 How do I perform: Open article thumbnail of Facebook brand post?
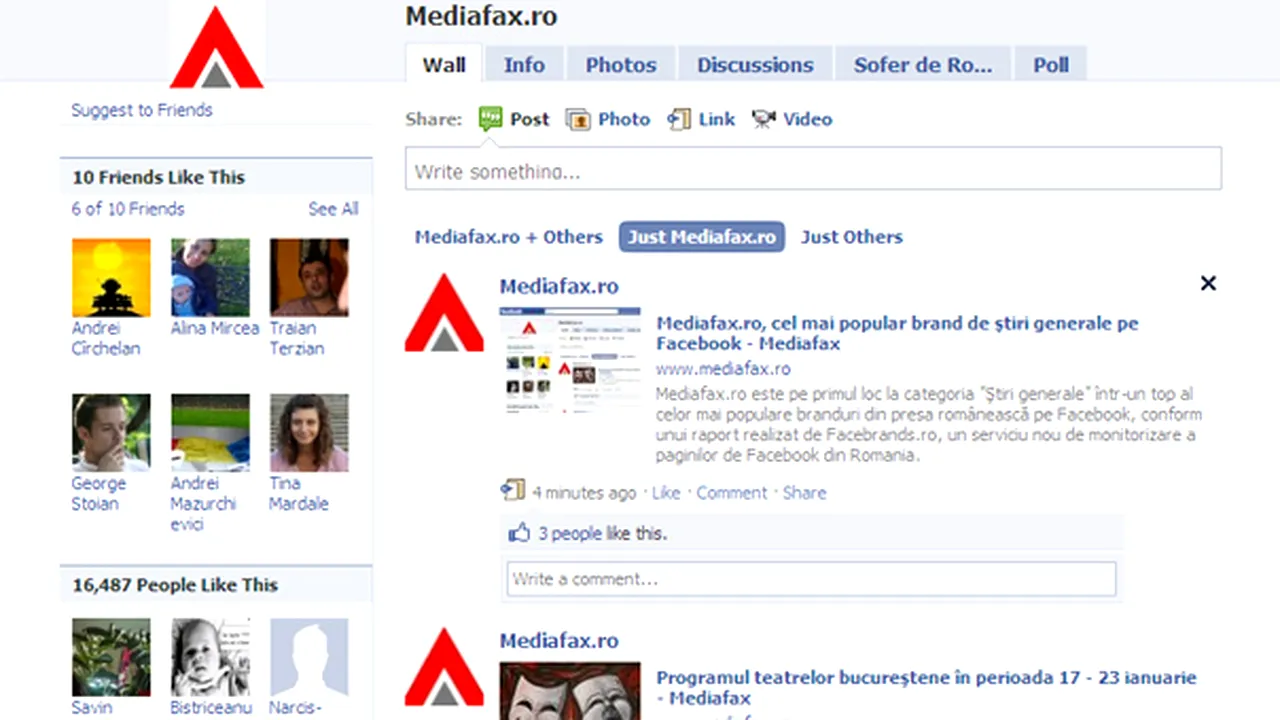(570, 360)
